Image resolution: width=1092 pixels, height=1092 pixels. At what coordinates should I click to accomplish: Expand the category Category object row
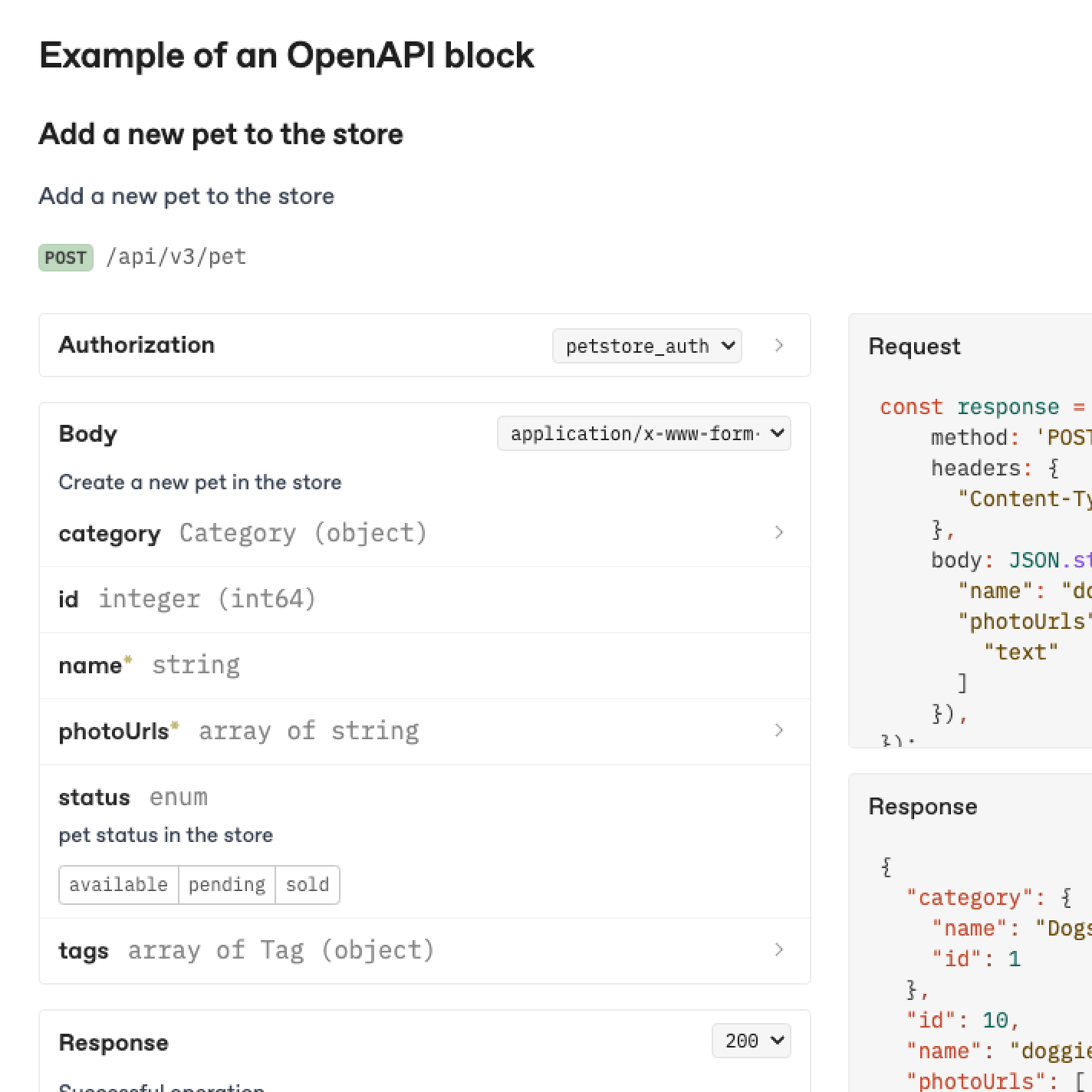779,532
